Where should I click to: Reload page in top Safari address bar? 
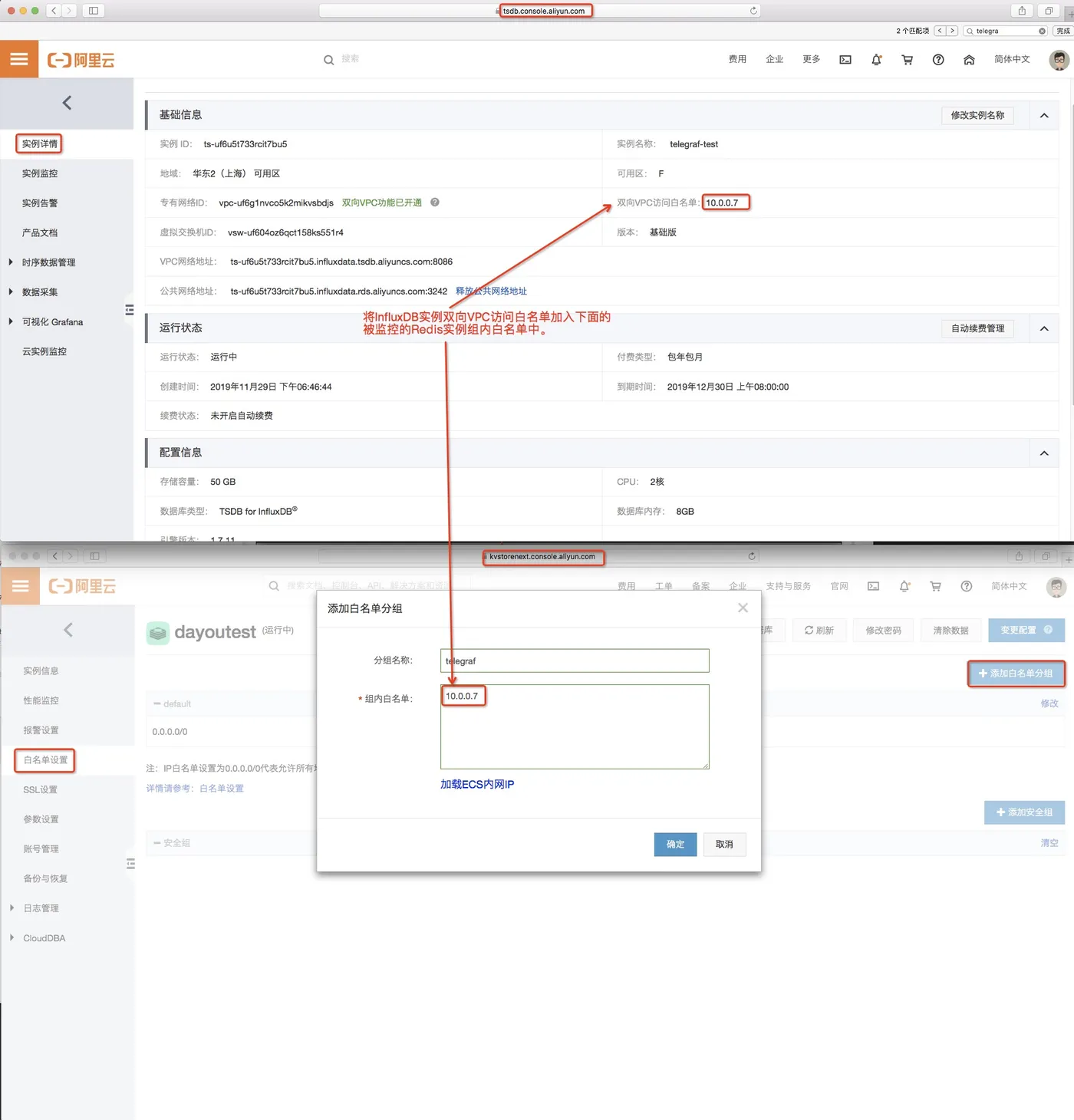tap(753, 11)
